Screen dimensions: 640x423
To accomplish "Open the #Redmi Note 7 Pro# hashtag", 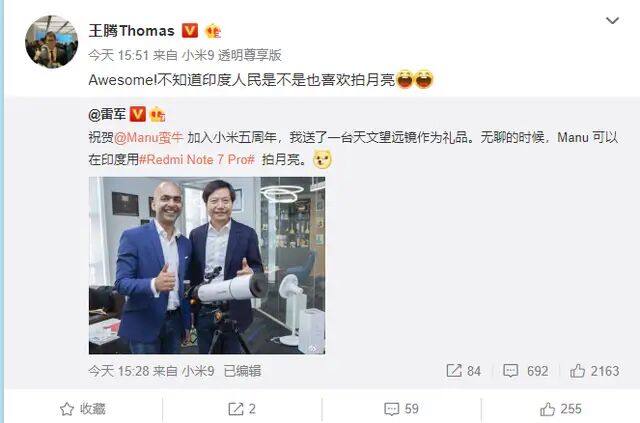I will [x=197, y=160].
